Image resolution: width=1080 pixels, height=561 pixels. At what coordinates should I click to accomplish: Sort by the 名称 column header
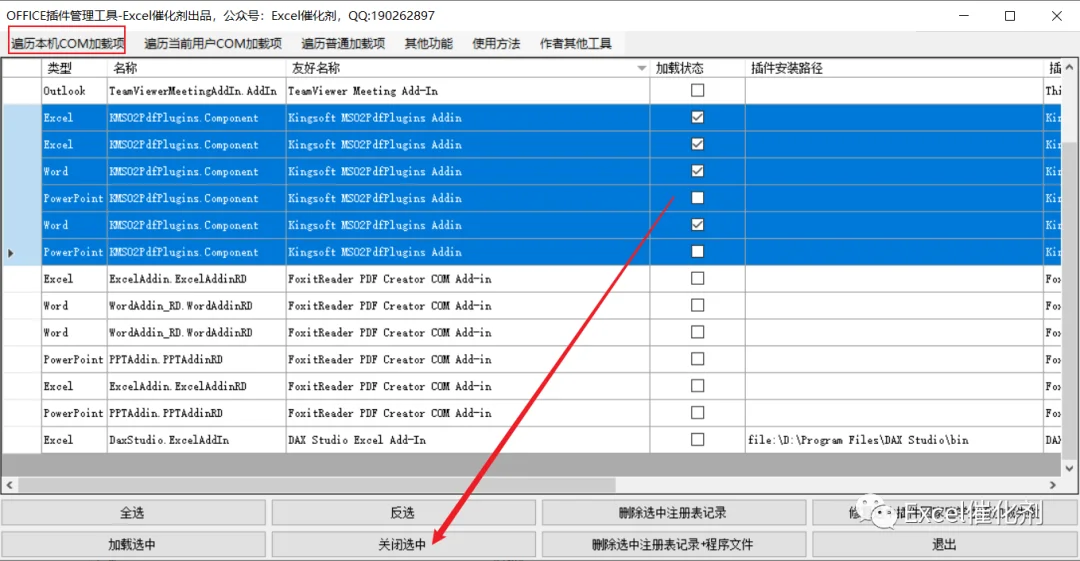(197, 68)
